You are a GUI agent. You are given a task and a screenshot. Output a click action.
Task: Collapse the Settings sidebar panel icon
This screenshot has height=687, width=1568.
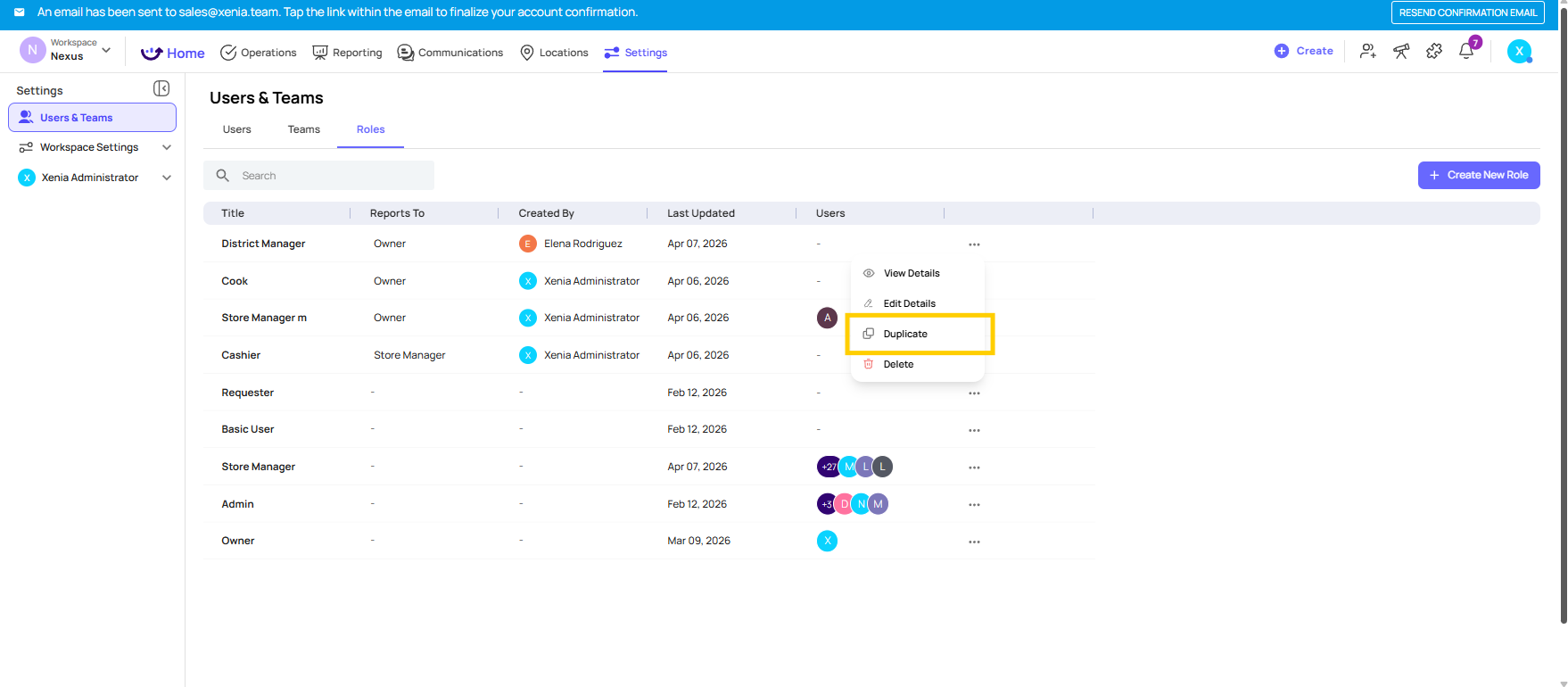point(161,88)
